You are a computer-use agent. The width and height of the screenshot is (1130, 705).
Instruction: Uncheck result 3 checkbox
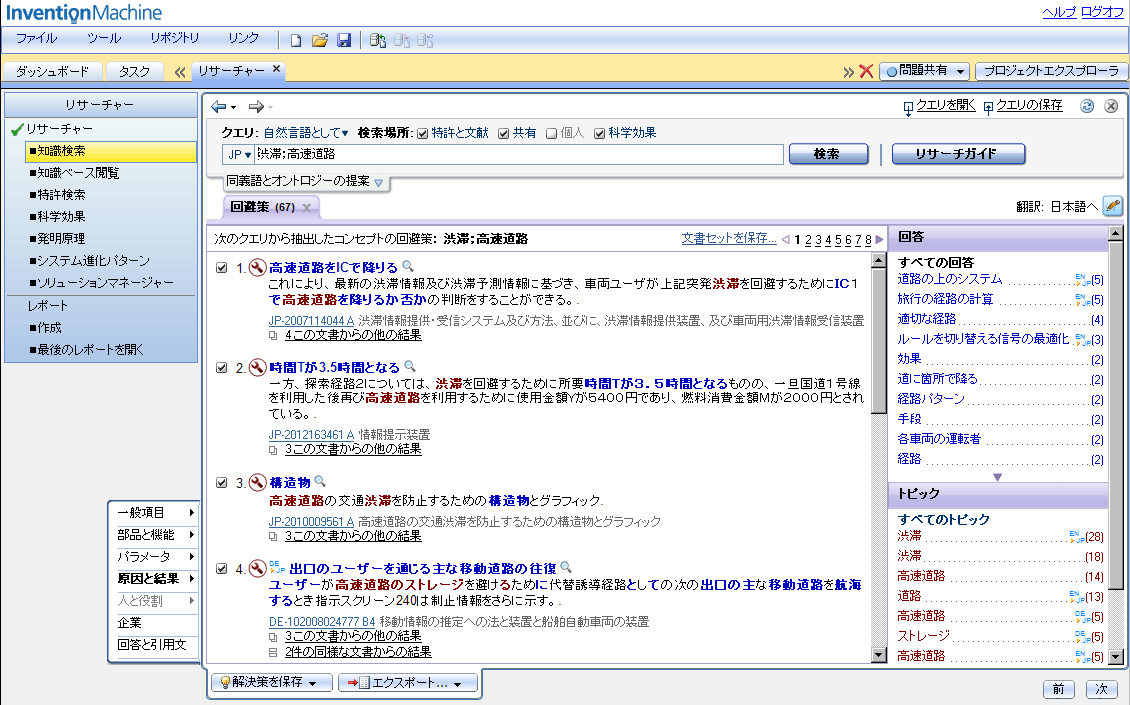pyautogui.click(x=222, y=483)
